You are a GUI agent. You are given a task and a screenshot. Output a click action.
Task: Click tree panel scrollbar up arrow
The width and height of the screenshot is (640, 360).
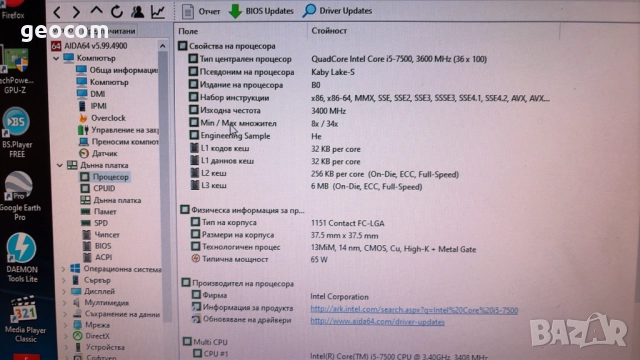point(163,46)
